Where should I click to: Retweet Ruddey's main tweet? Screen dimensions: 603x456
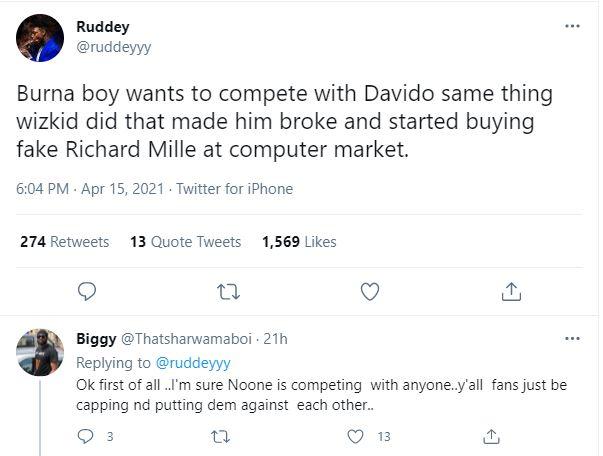point(228,291)
